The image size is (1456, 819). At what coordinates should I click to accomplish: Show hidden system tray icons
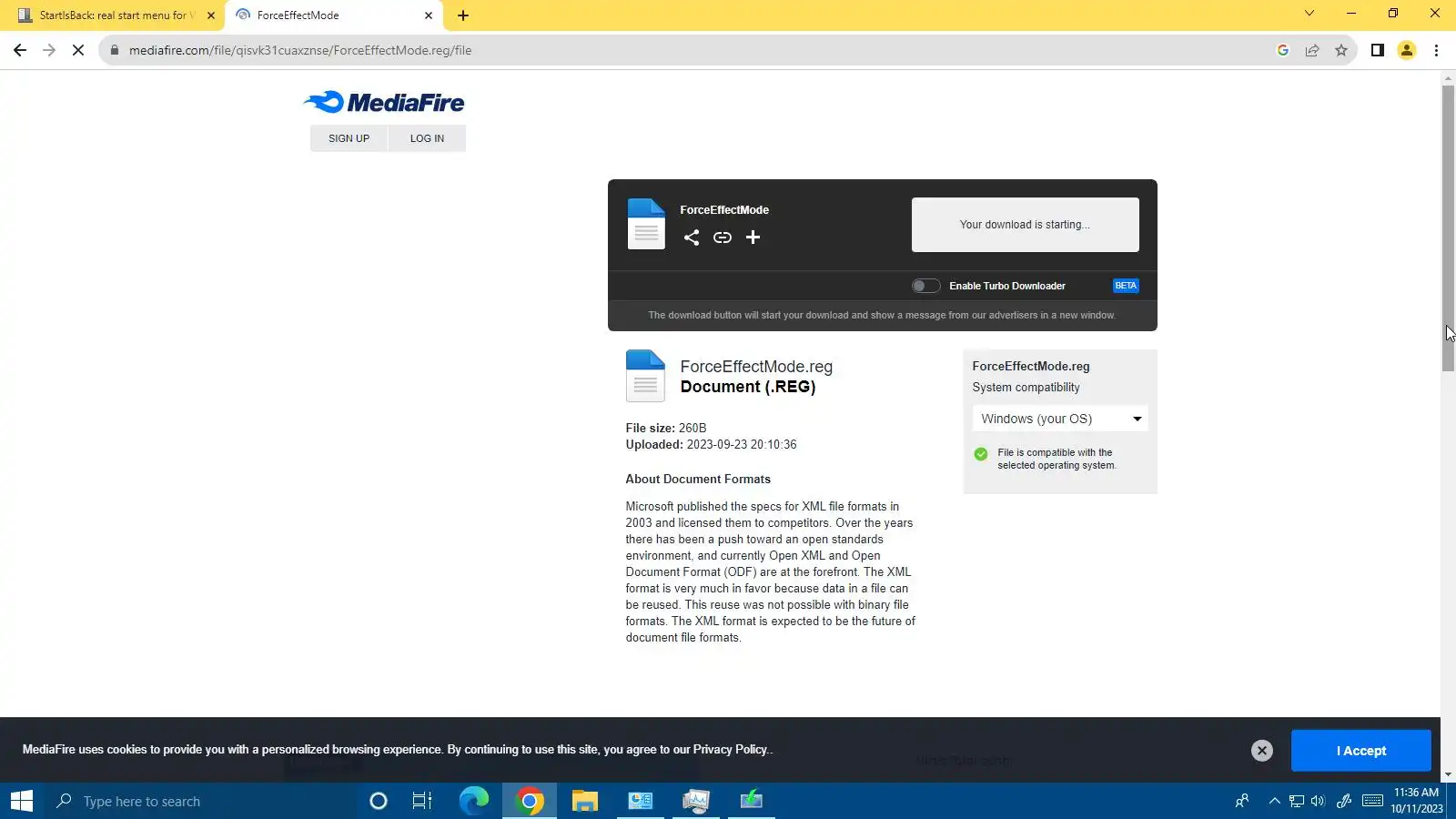[1274, 802]
